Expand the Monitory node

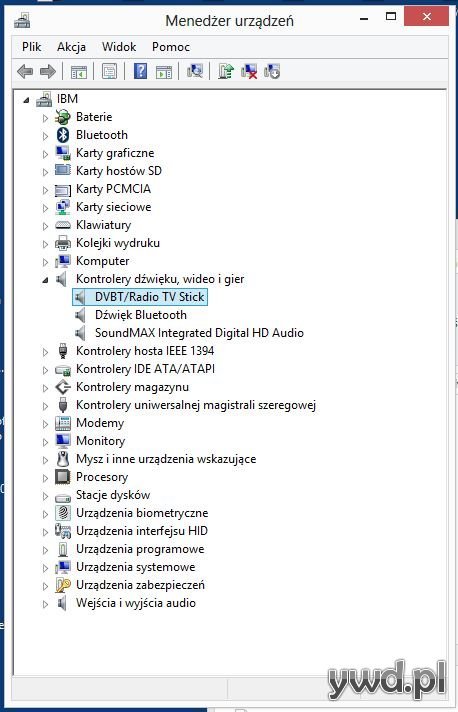[45, 442]
